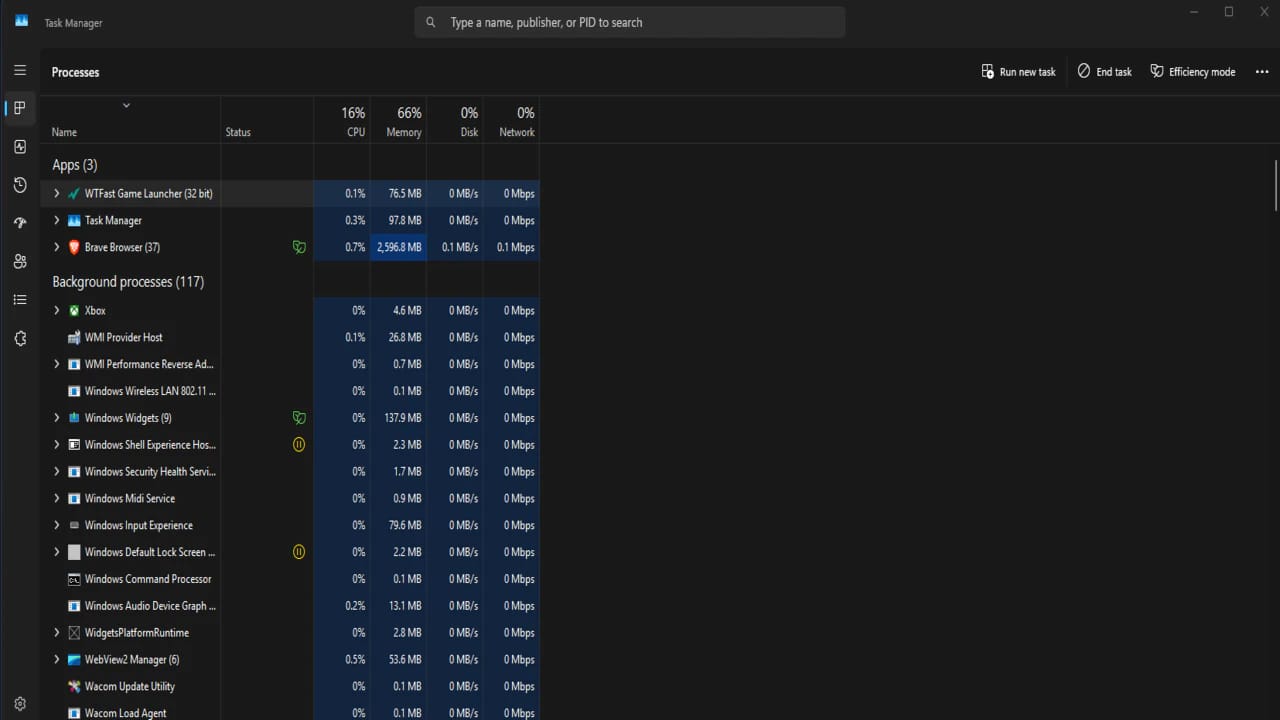The height and width of the screenshot is (720, 1280).
Task: Open Task Manager settings gear
Action: (x=20, y=703)
